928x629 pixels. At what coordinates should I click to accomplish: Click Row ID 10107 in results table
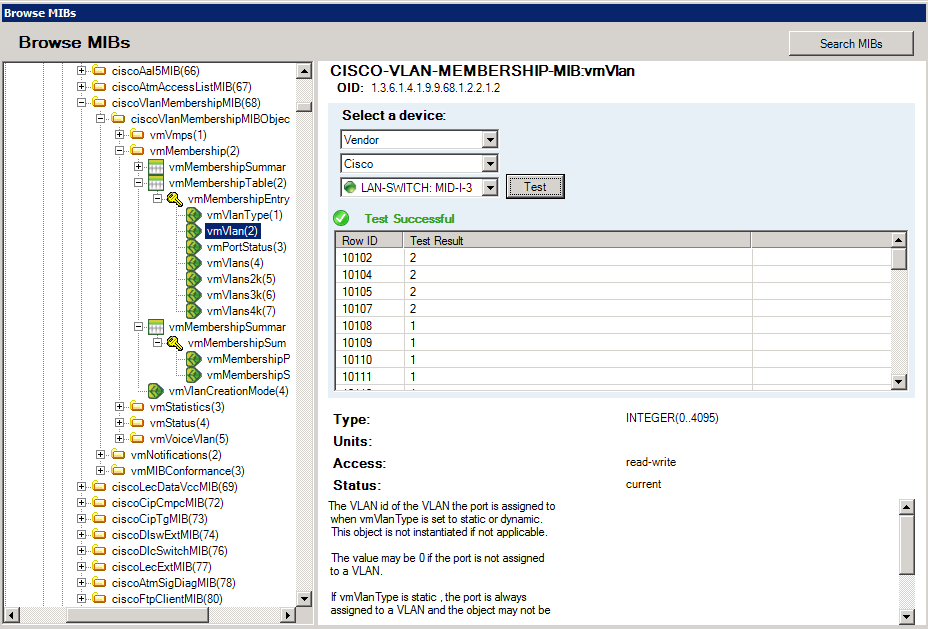tap(357, 308)
